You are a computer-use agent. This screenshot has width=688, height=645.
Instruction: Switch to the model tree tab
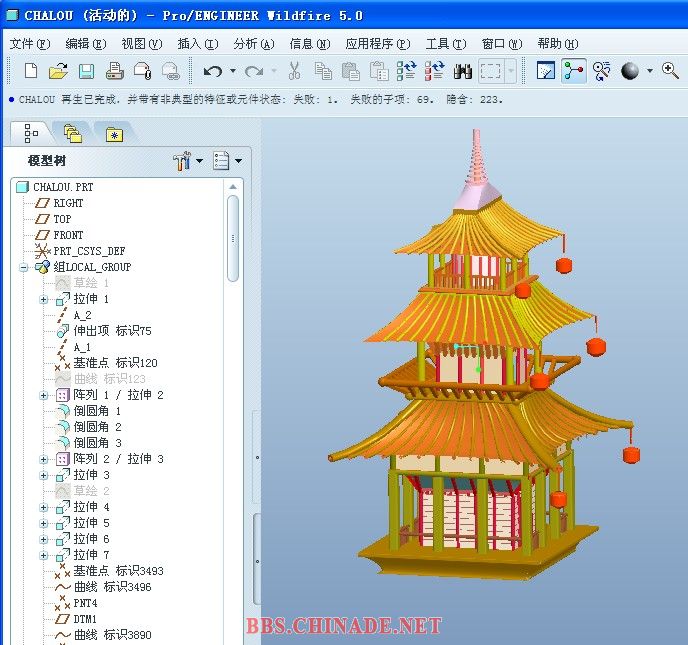31,133
